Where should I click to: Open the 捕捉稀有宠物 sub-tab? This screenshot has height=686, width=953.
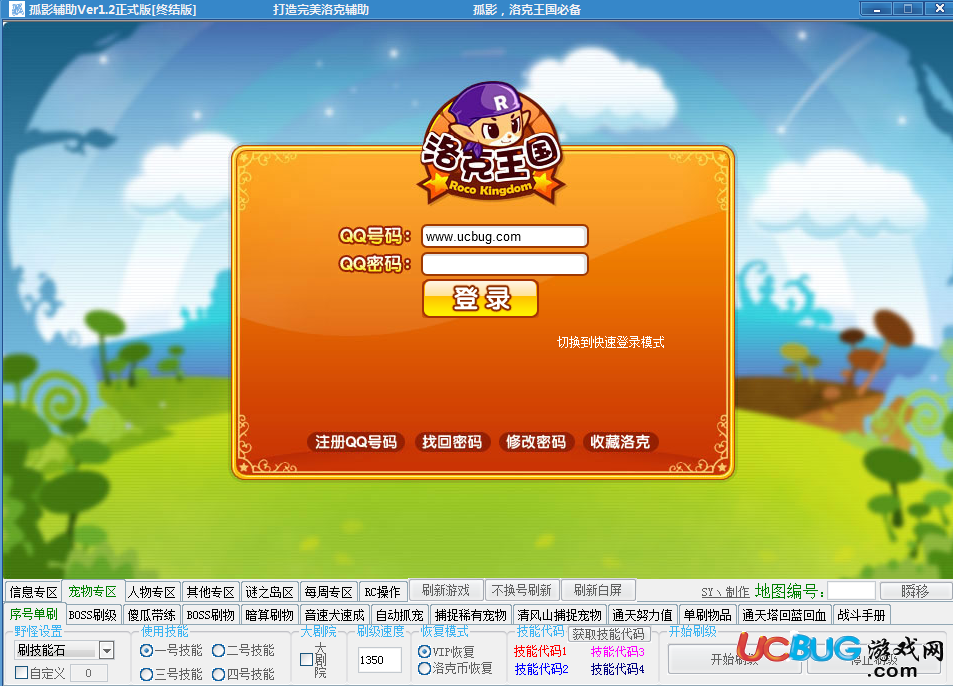(470, 615)
